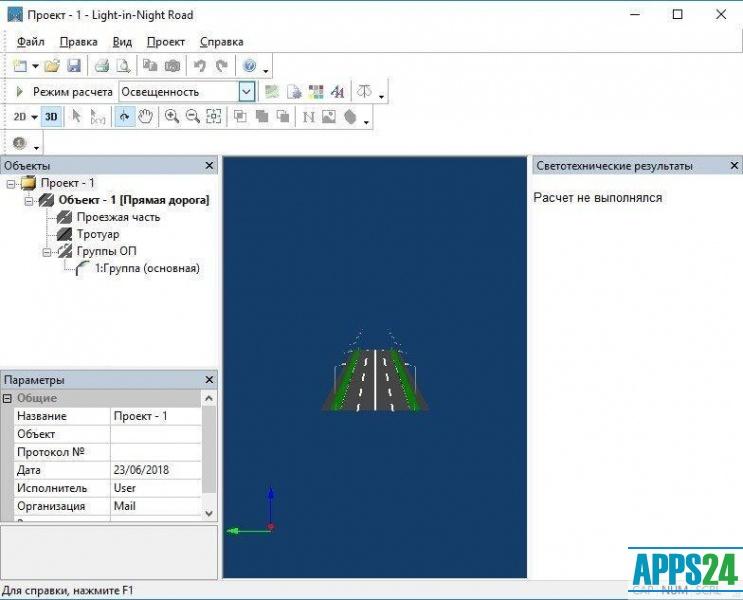Viewport: 743px width, 600px height.
Task: Toggle the 3D view mode
Action: pos(51,117)
